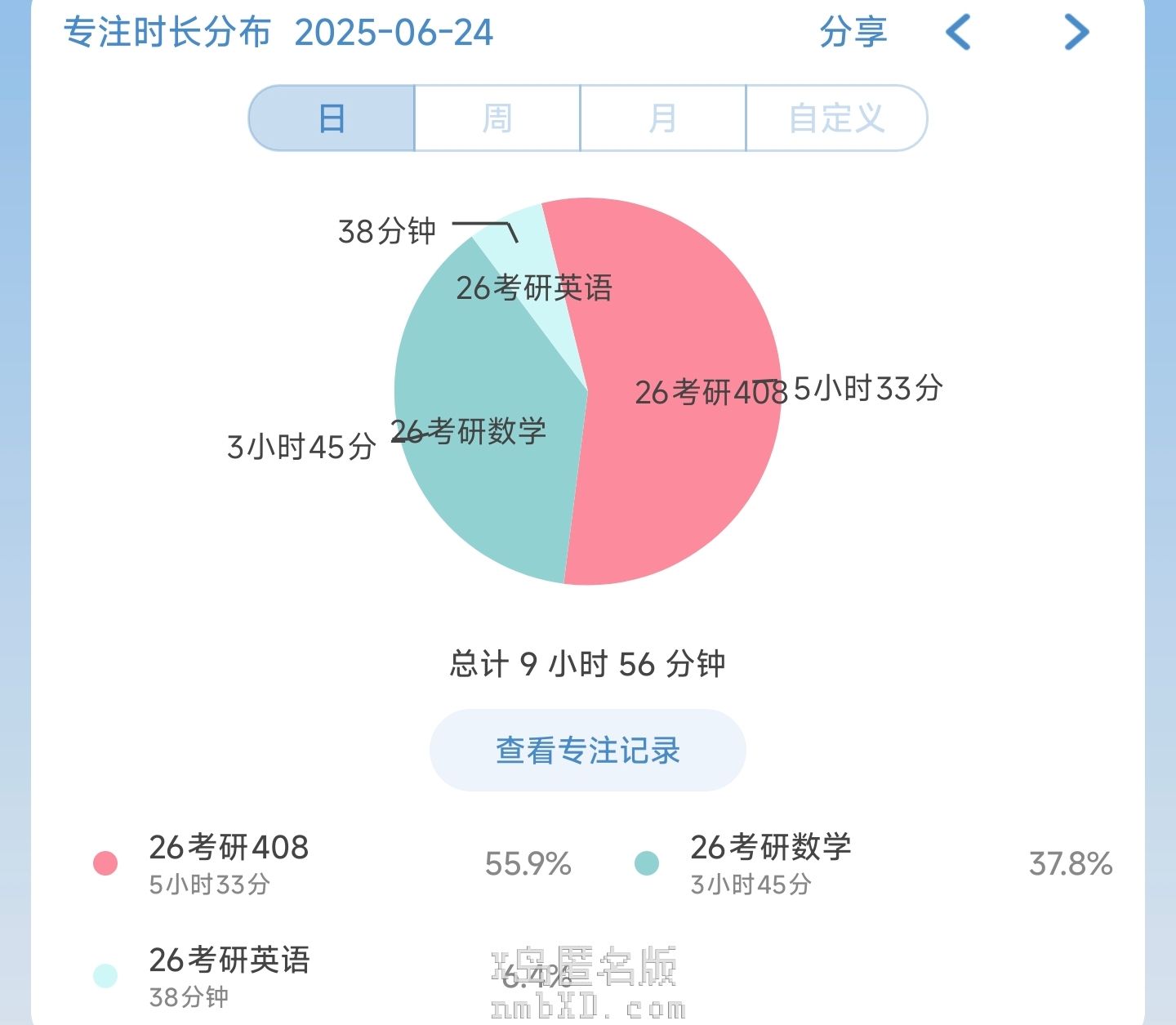
Task: Click the 专注时长分布 date title
Action: [x=278, y=33]
